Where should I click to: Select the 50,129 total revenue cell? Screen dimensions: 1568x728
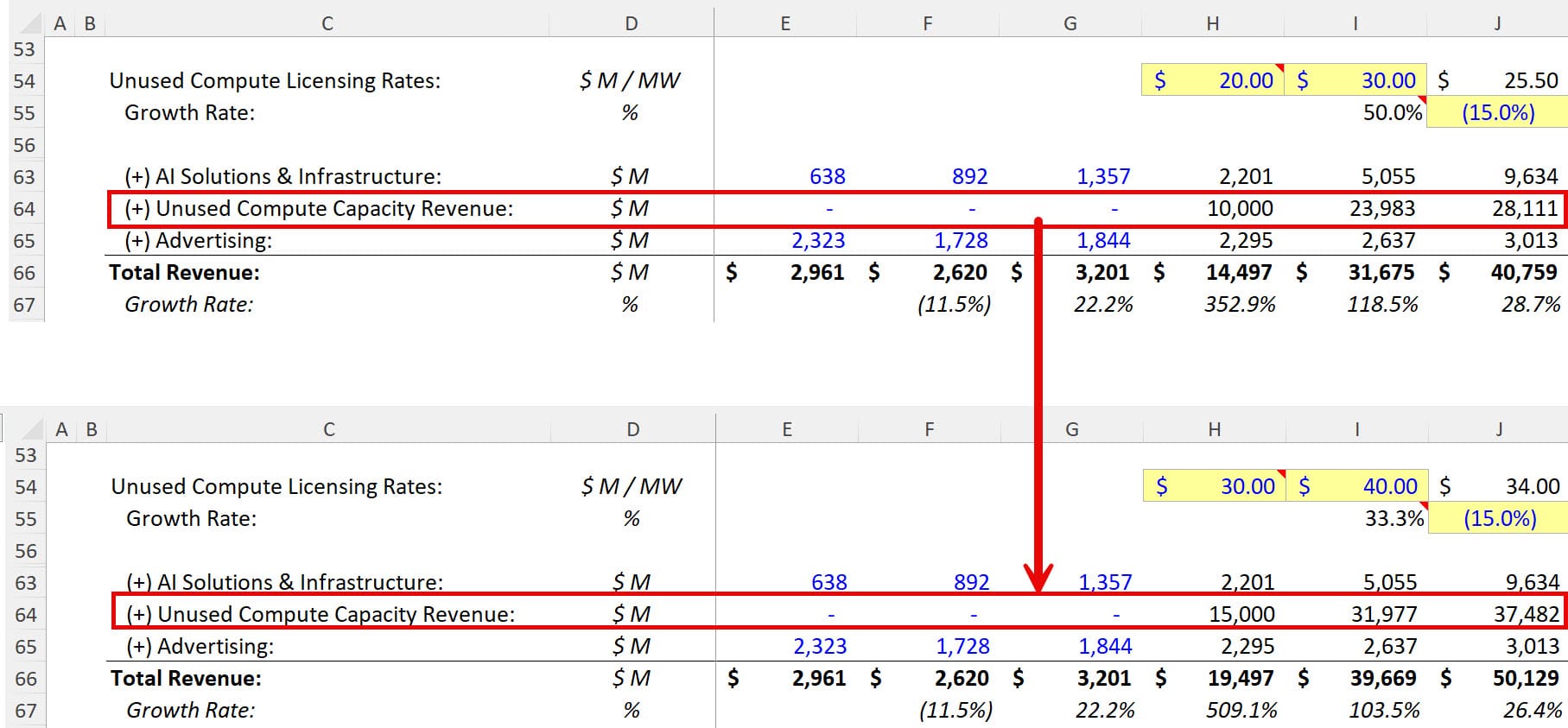1499,678
